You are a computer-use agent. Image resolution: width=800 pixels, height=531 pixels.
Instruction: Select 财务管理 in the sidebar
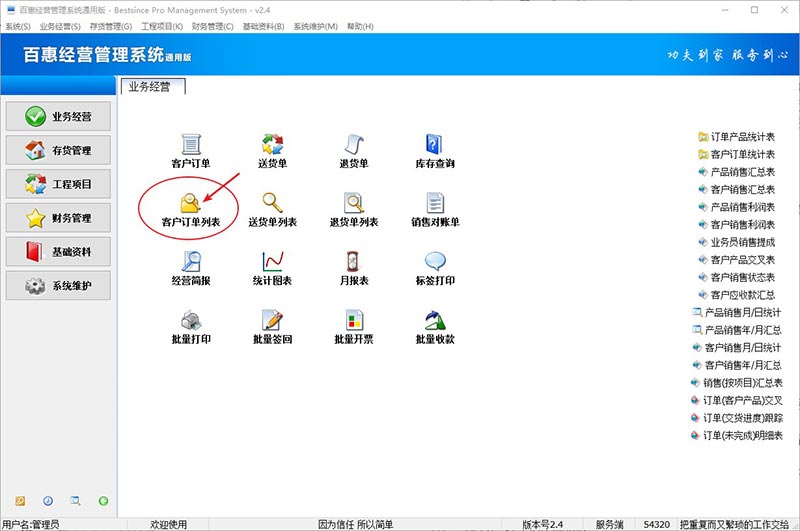58,218
